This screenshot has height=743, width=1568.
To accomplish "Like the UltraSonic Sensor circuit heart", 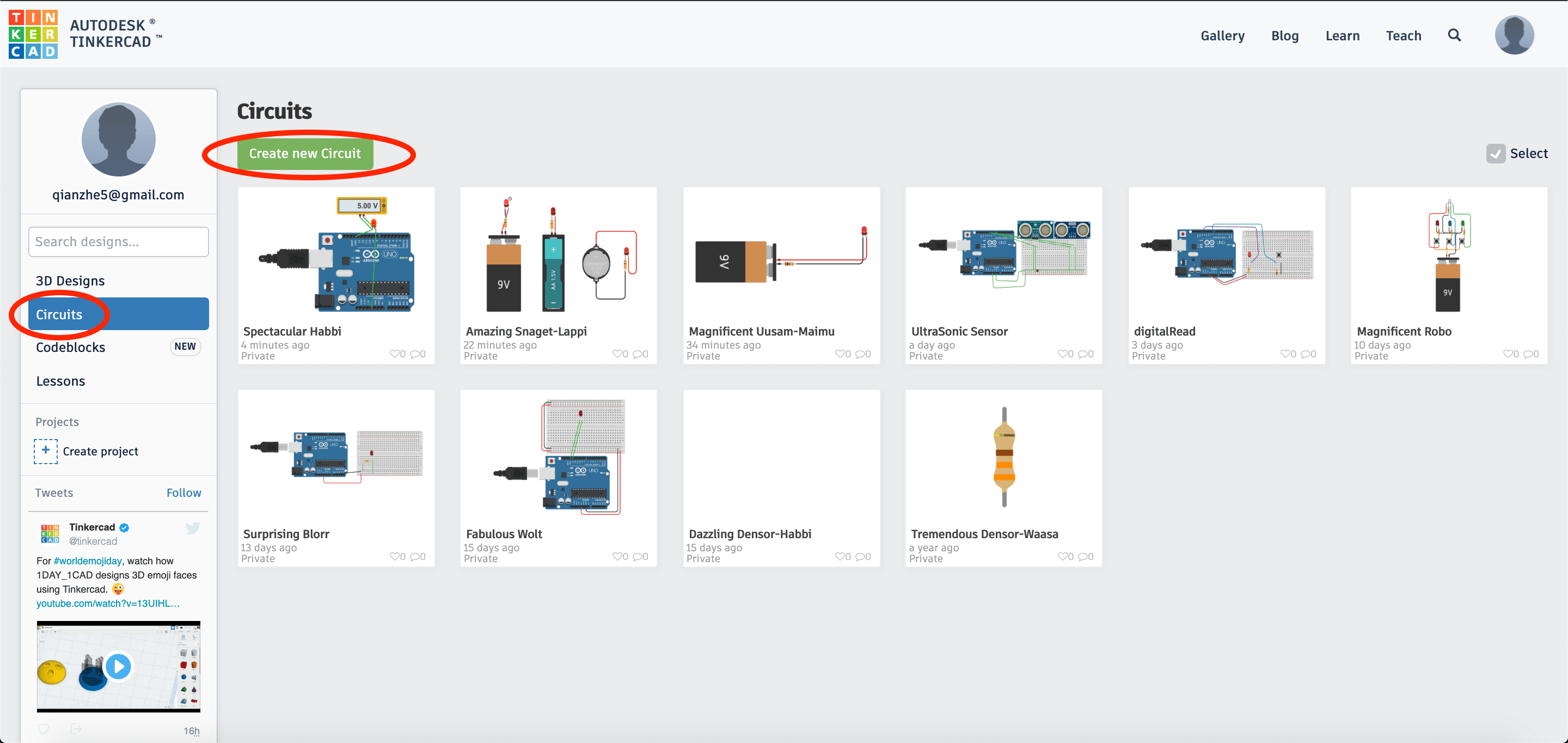I will pyautogui.click(x=1062, y=354).
